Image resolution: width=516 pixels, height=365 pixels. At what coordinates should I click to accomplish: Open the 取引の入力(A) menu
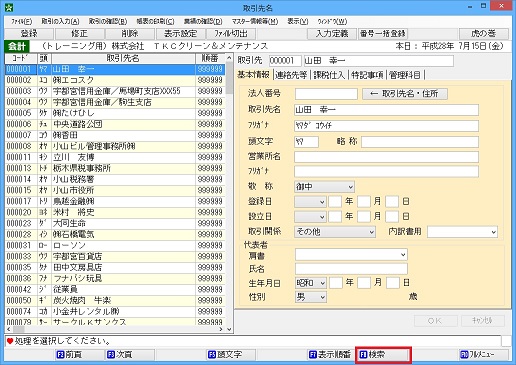[60, 22]
